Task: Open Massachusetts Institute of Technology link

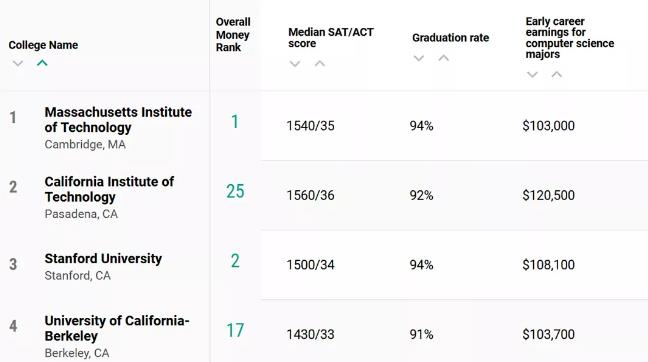Action: [x=118, y=120]
